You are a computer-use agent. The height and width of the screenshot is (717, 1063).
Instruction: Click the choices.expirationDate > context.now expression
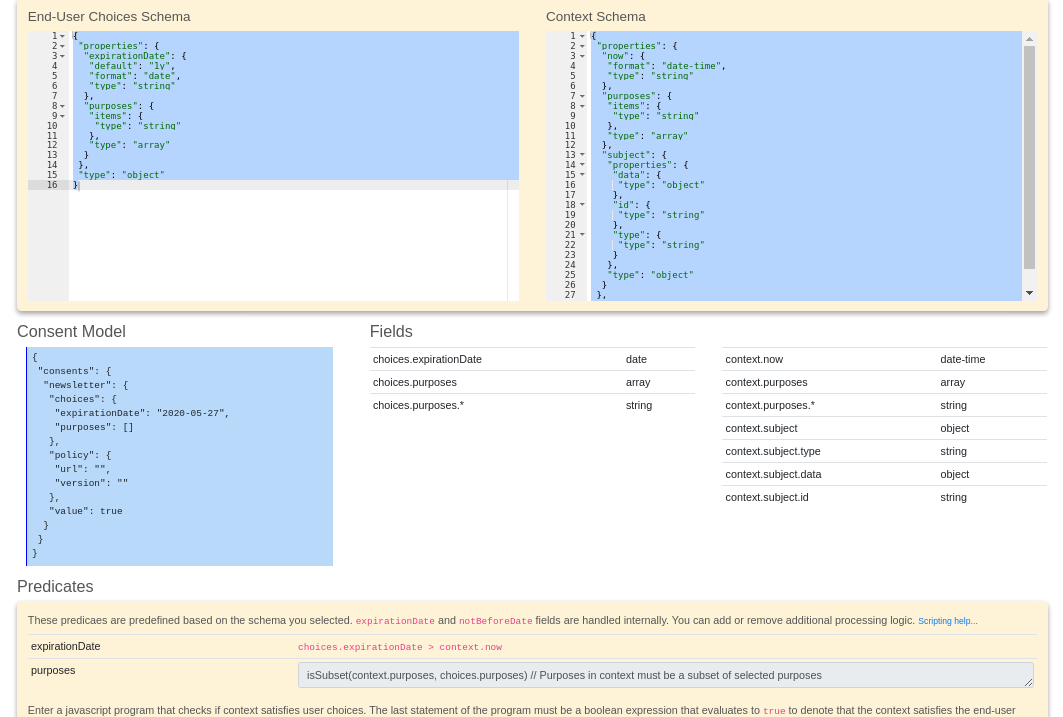coord(400,647)
